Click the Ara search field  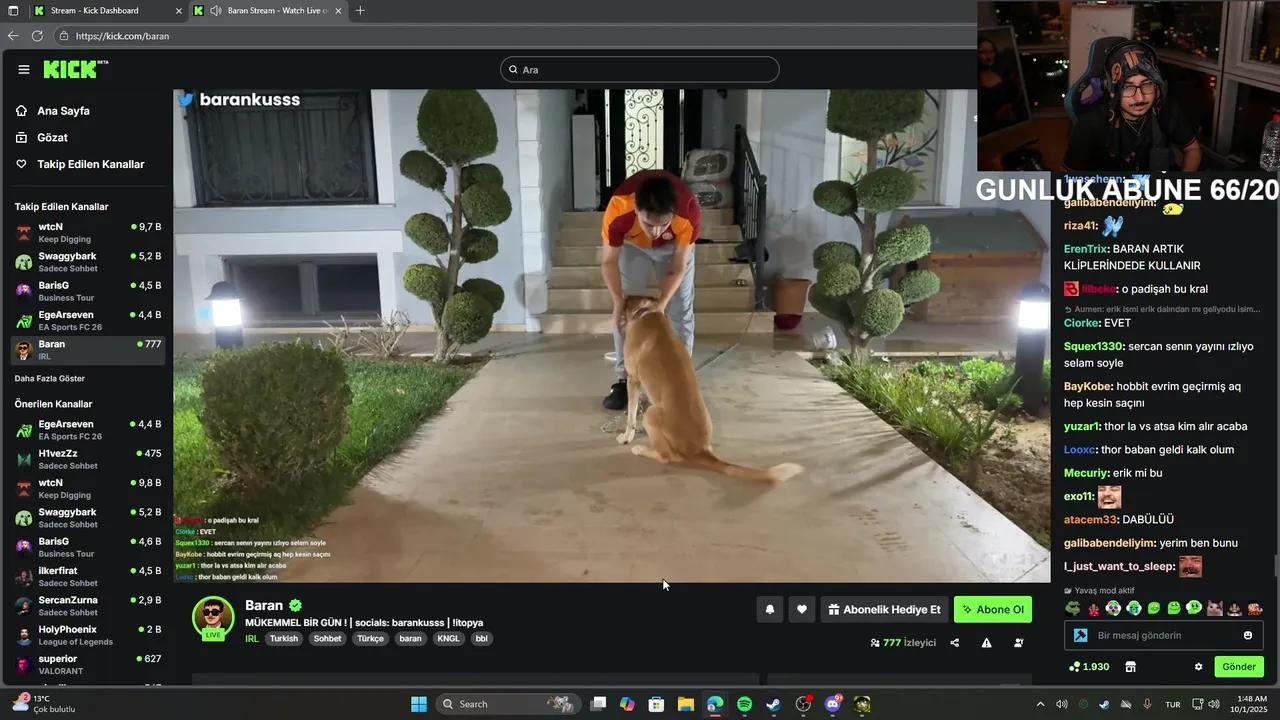point(640,70)
